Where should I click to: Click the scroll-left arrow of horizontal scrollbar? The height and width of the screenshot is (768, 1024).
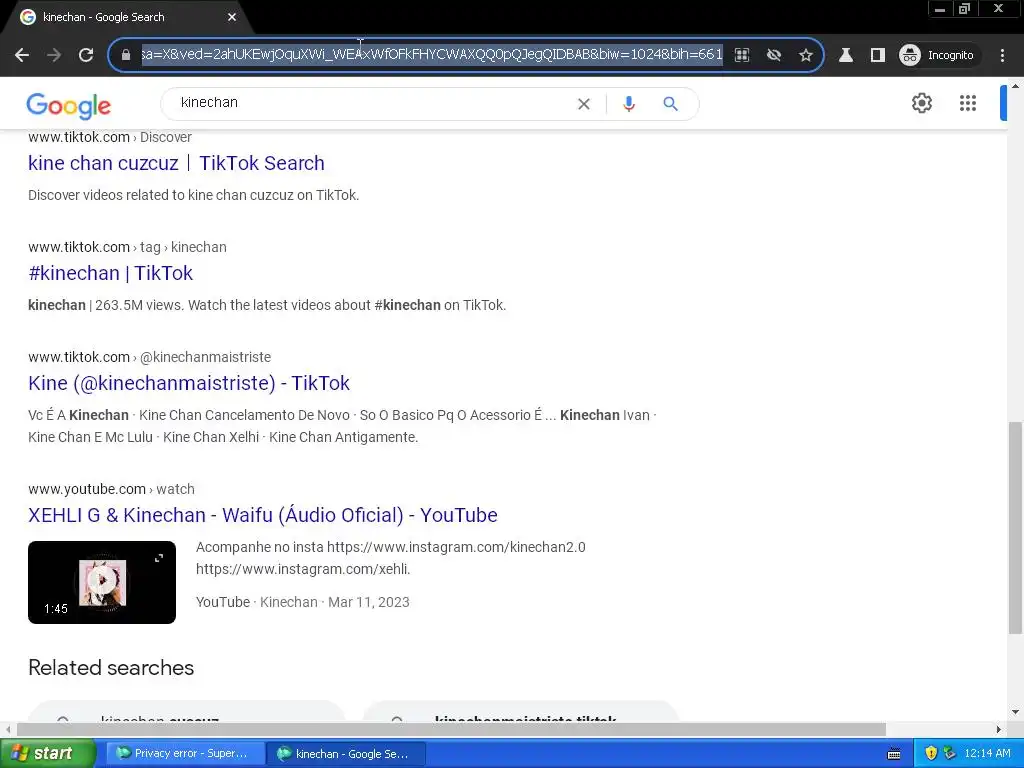pos(8,729)
